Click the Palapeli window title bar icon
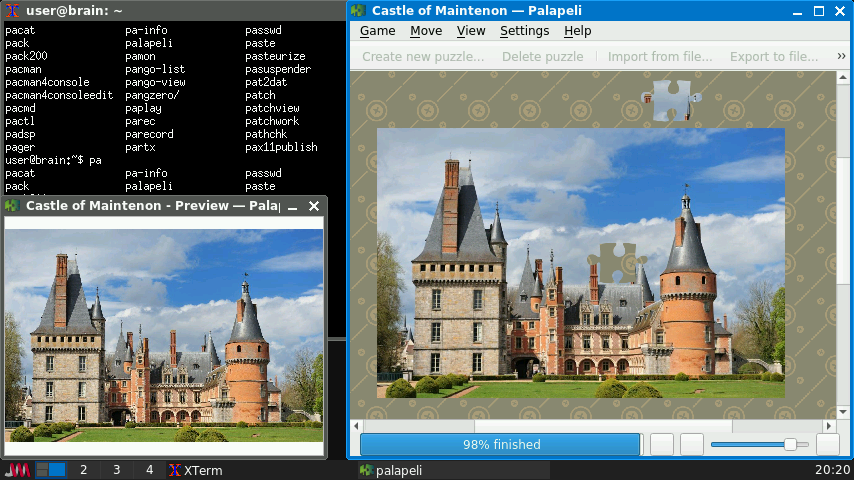Image resolution: width=854 pixels, height=480 pixels. click(358, 11)
